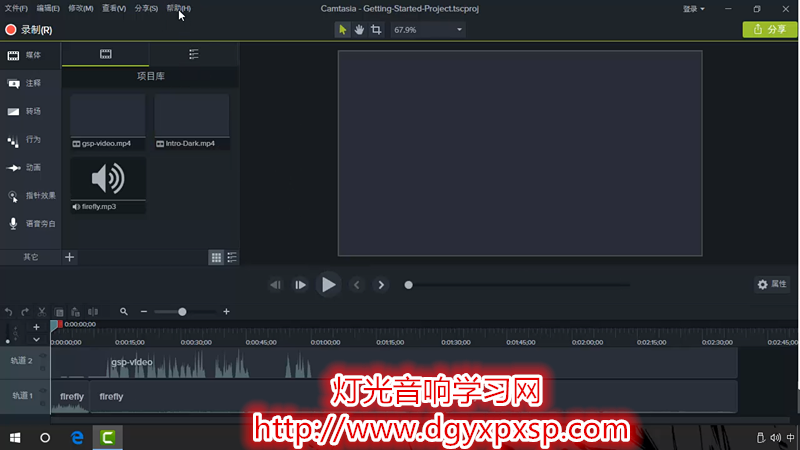Open Microsoft Edge from the taskbar
800x450 pixels.
point(77,437)
